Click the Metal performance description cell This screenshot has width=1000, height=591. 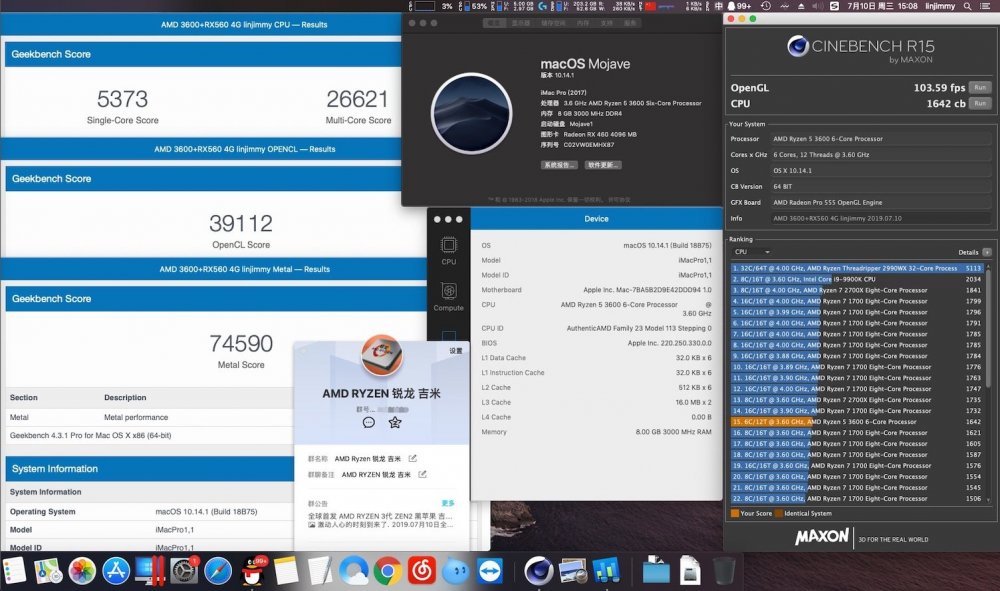click(x=136, y=417)
